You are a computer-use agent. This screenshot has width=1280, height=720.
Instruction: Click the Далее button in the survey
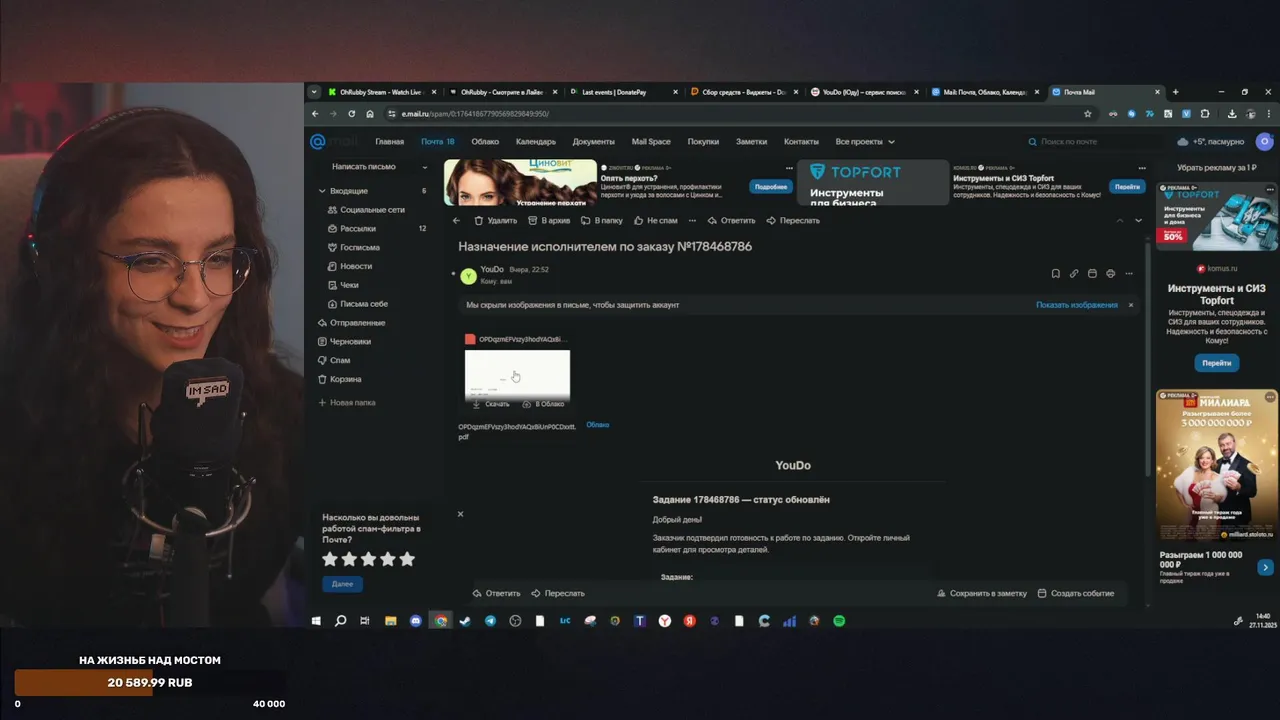coord(342,583)
